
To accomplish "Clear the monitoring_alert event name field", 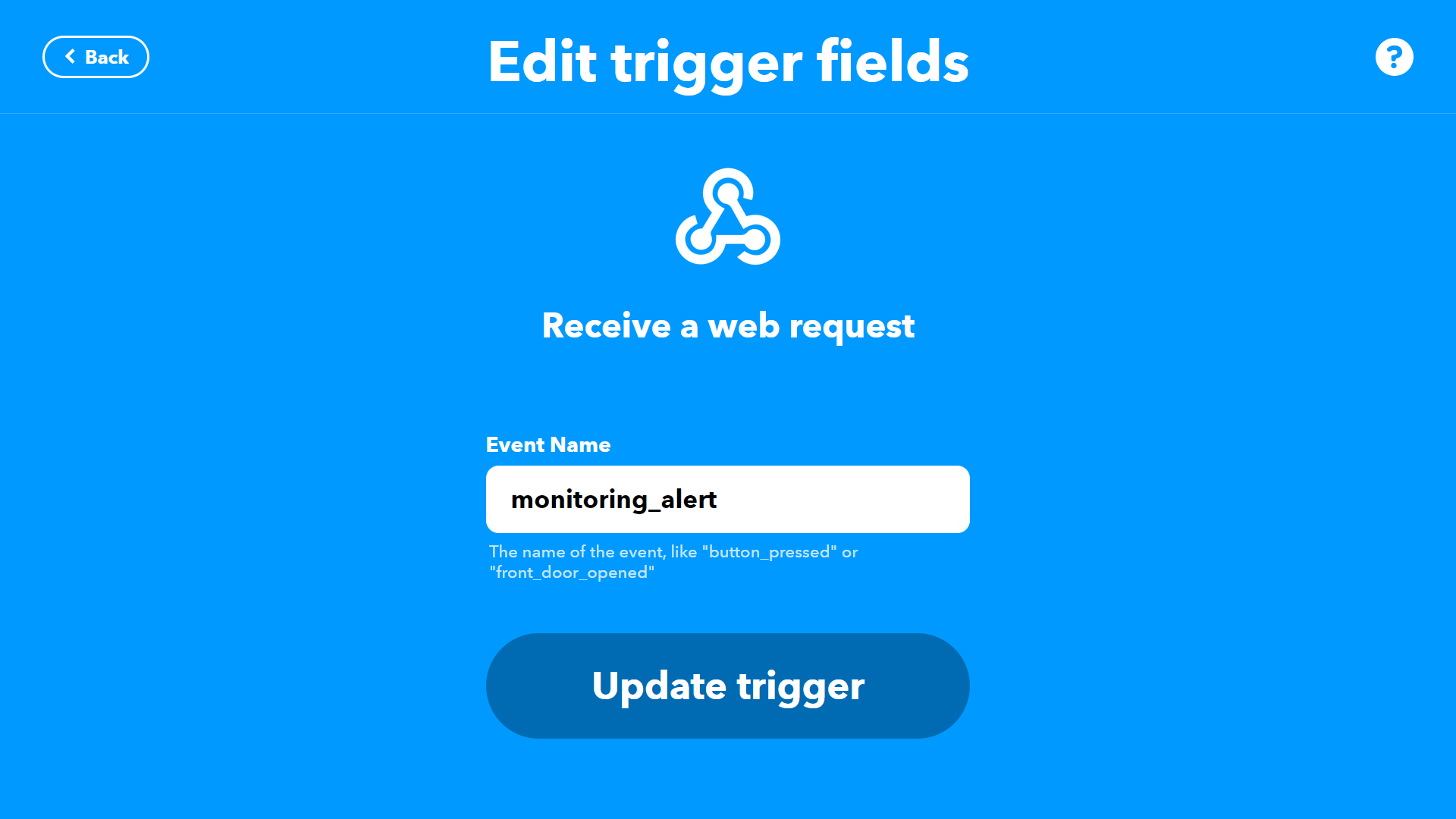I will point(728,499).
